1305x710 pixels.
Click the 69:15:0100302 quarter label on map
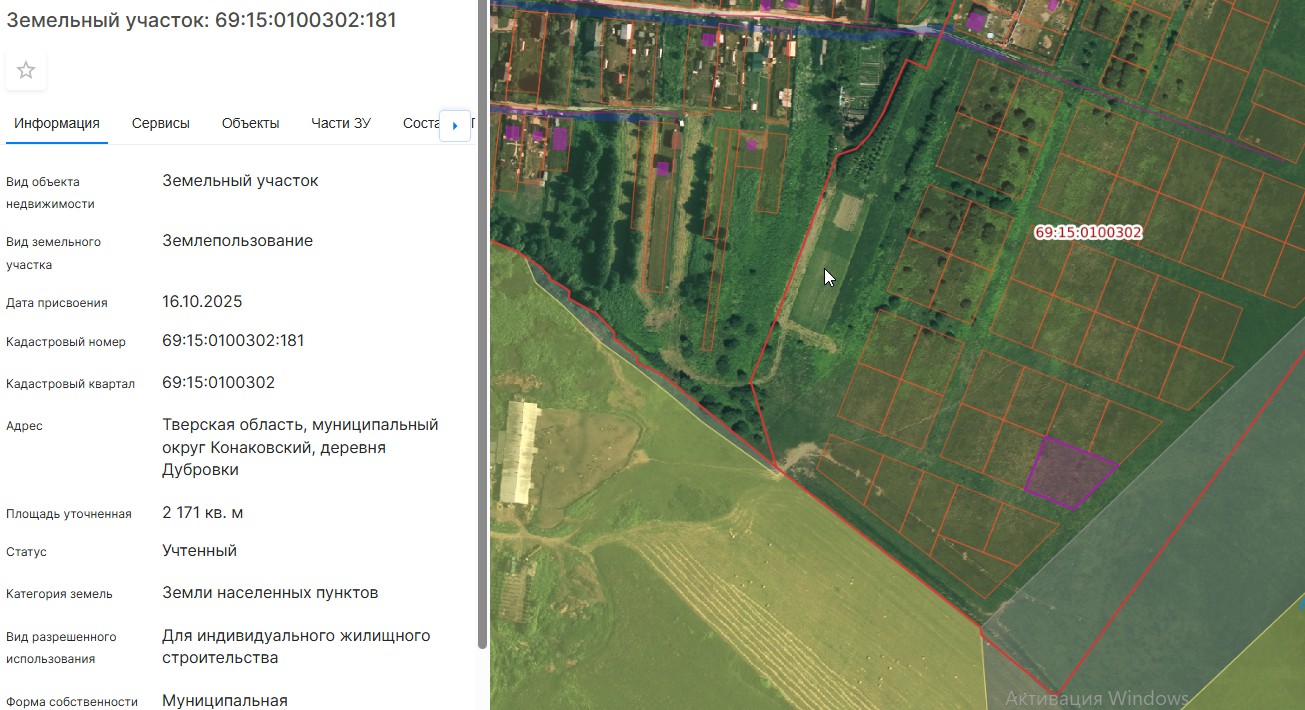(x=1088, y=232)
